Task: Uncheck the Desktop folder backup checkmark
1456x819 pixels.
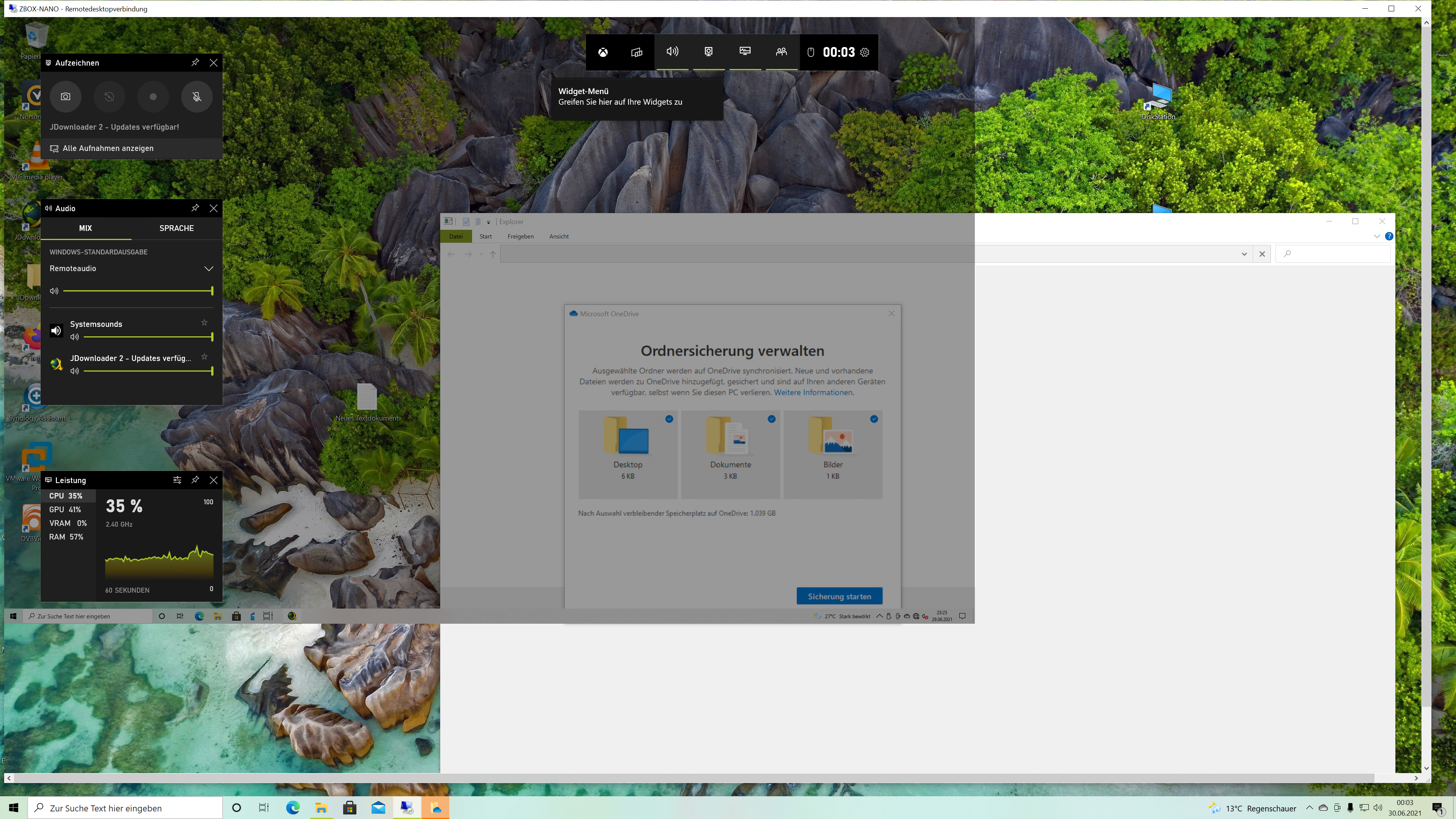Action: 669,419
